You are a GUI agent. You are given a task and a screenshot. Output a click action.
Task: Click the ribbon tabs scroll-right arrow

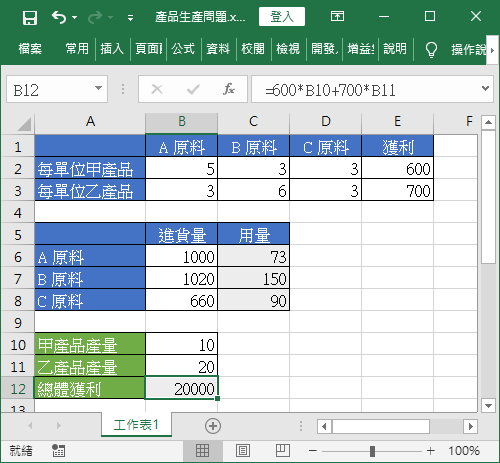tap(492, 50)
